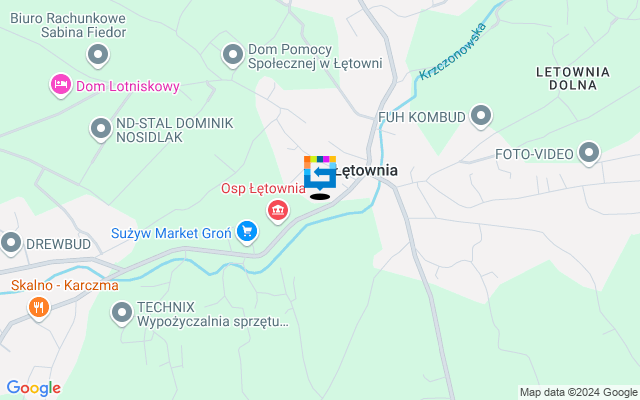
Task: Select the Dom Lotniskowy text label
Action: [x=128, y=87]
